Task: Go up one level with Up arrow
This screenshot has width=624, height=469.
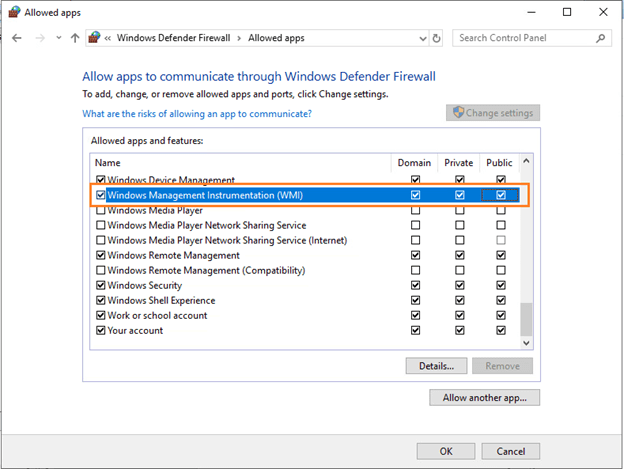Action: click(75, 38)
